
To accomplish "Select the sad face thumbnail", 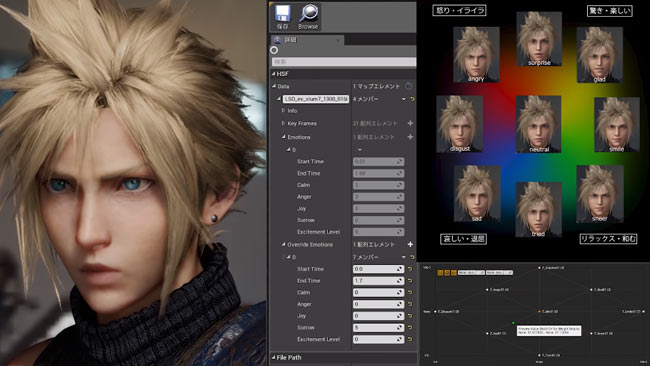I will click(477, 194).
